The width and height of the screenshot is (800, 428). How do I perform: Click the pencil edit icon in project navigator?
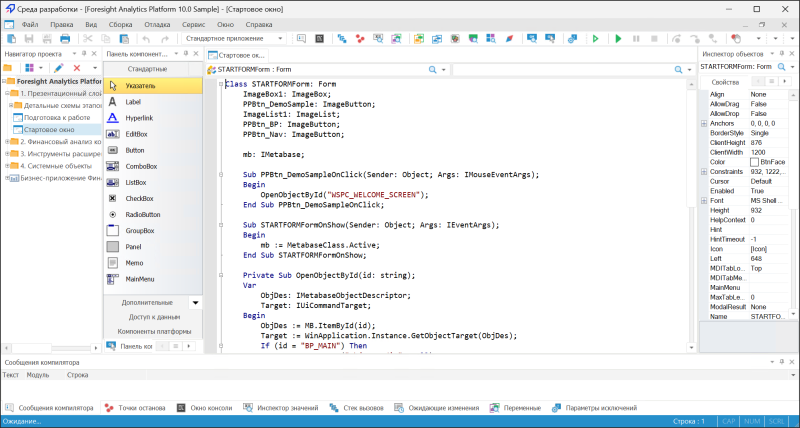pos(59,68)
